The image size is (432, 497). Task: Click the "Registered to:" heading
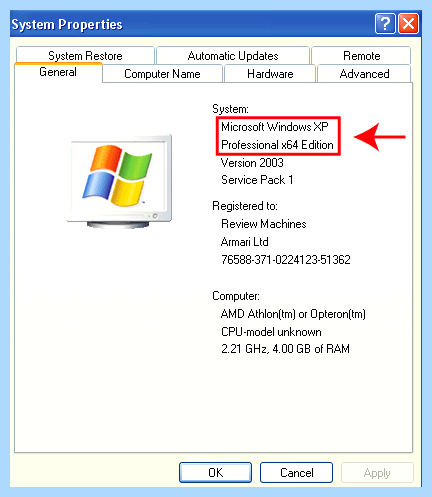(245, 206)
